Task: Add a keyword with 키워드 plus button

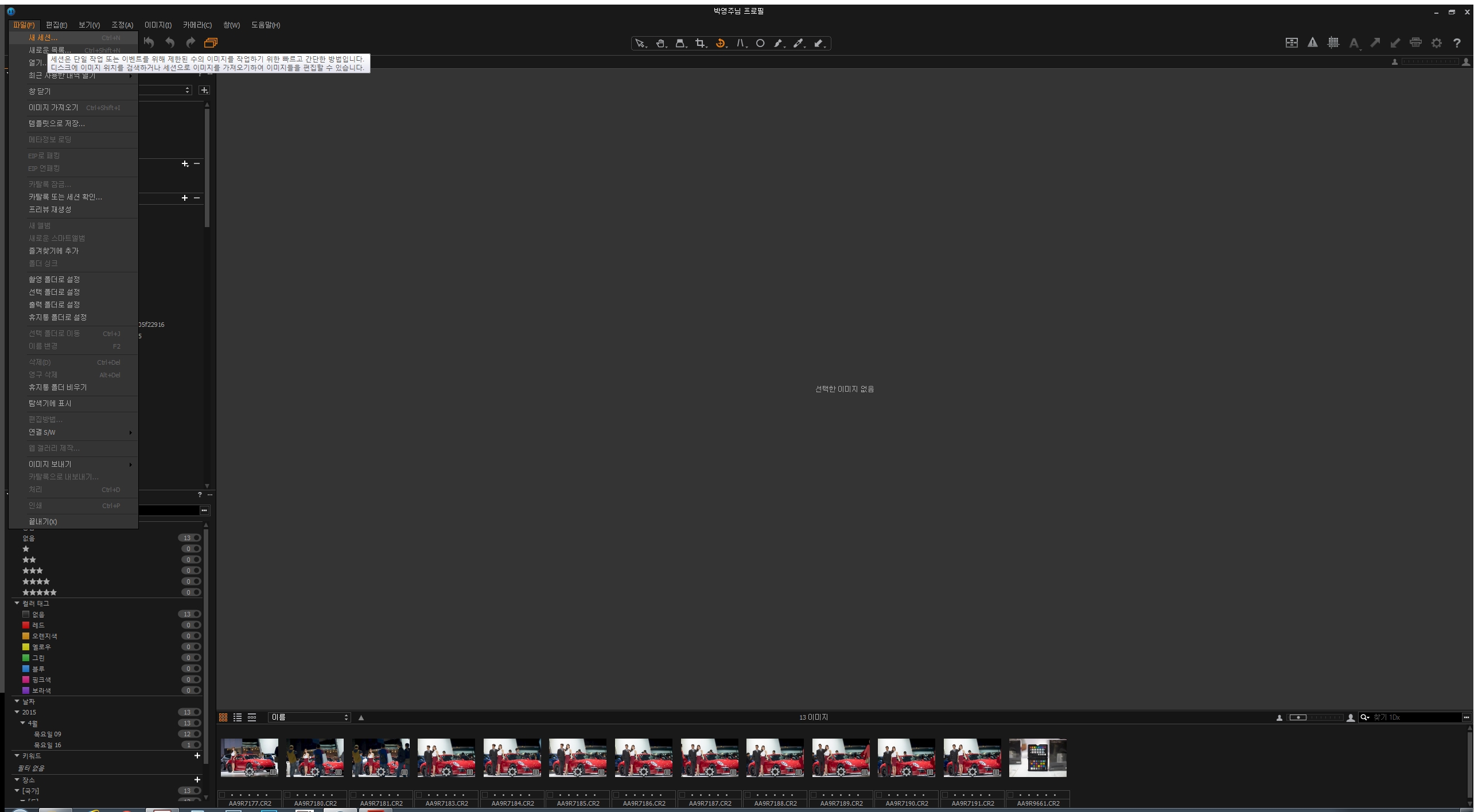Action: (x=197, y=756)
